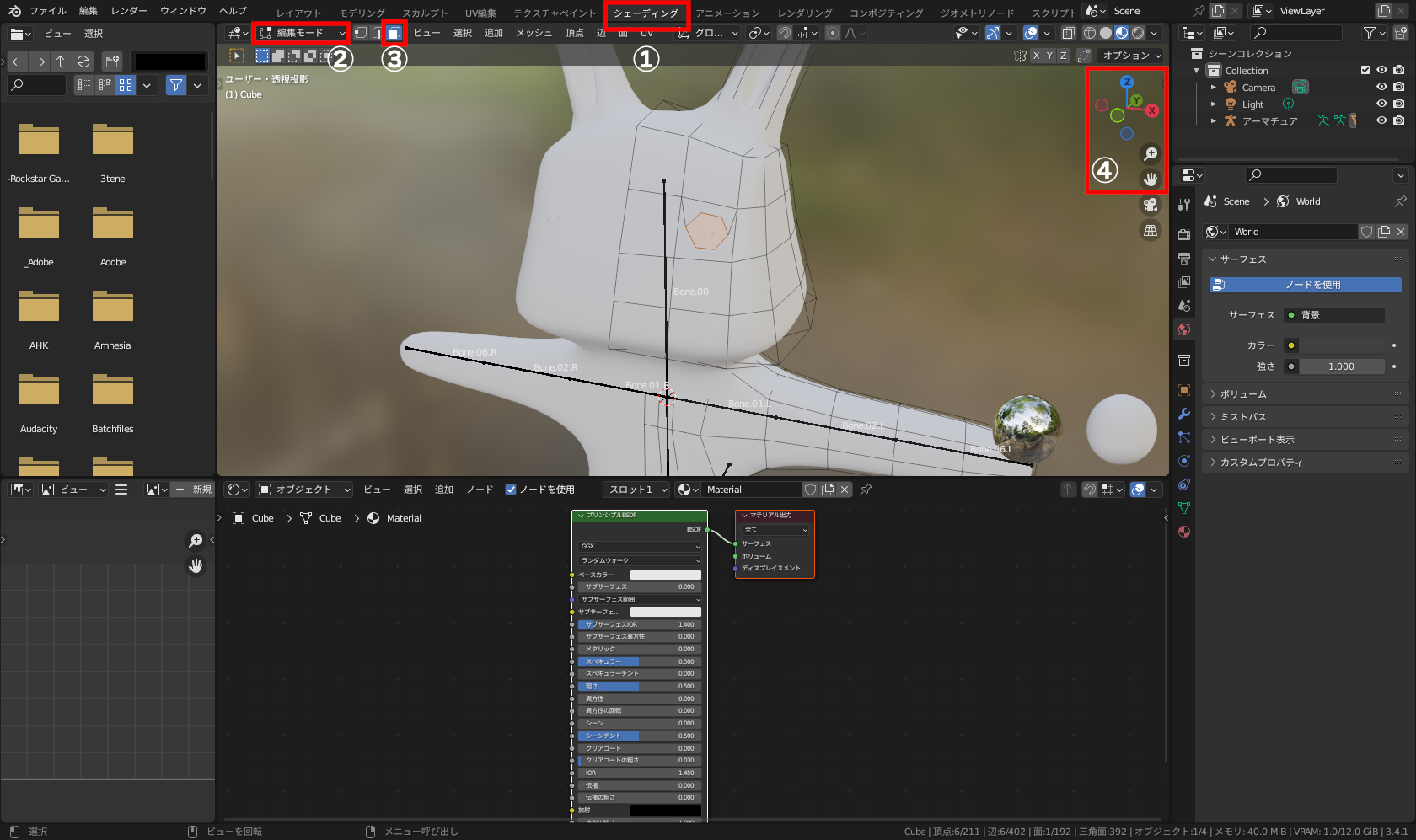
Task: Hide the Camera in viewport via eye icon
Action: point(1381,87)
